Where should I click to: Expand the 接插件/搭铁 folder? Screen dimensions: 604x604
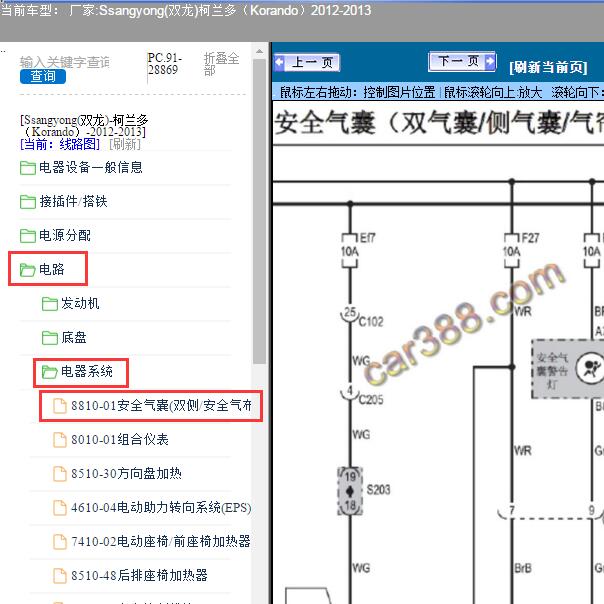coord(64,201)
